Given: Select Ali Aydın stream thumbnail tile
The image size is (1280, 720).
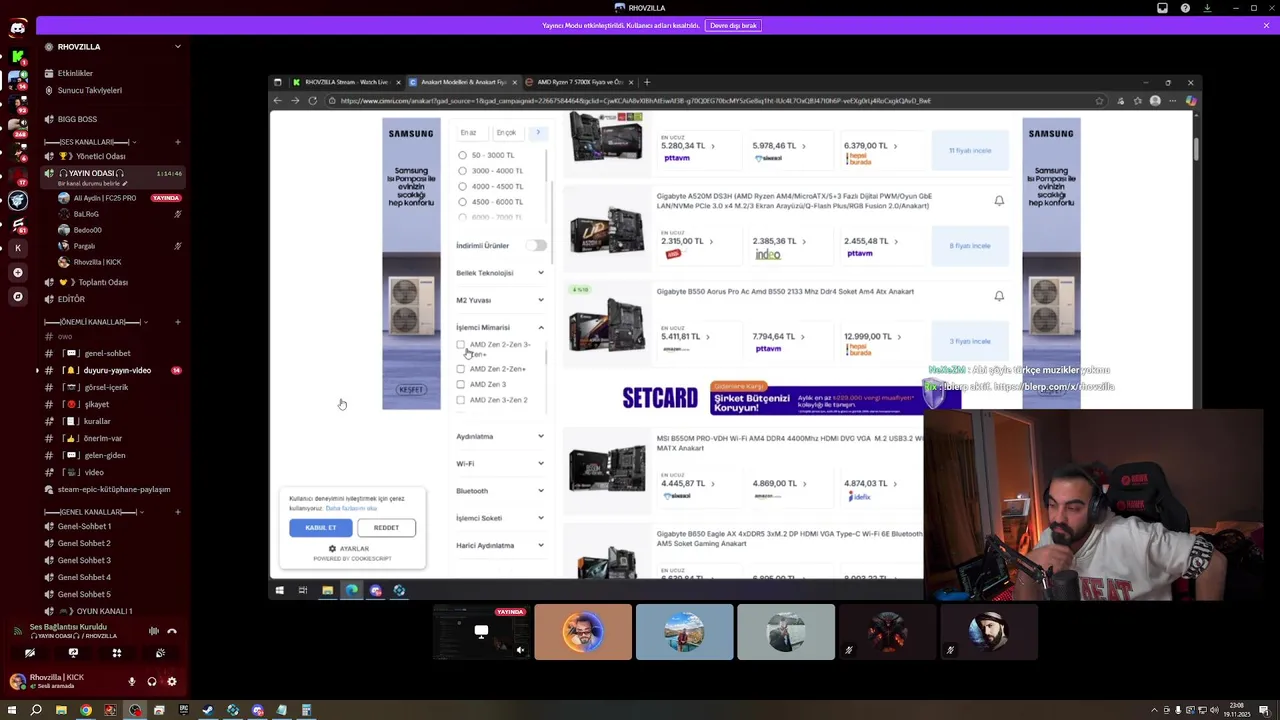Looking at the screenshot, I should pyautogui.click(x=481, y=632).
